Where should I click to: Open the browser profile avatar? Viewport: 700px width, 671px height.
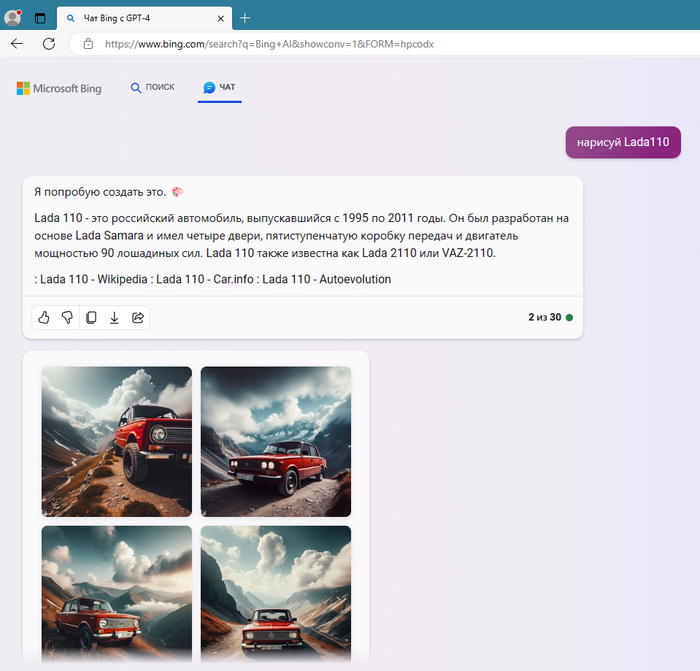tap(12, 18)
